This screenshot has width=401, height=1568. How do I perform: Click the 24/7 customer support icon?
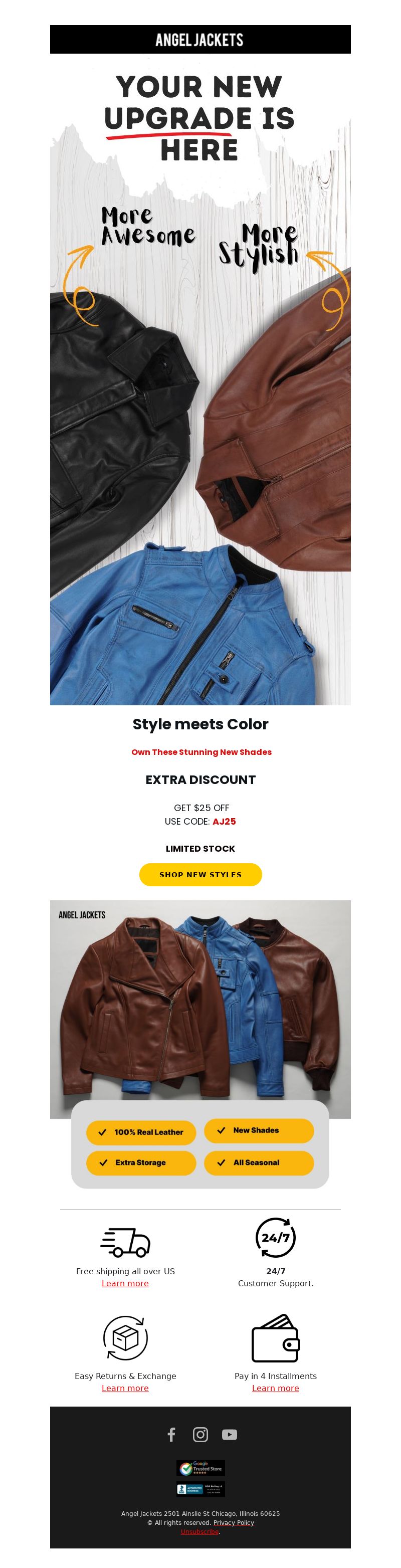point(276,1238)
